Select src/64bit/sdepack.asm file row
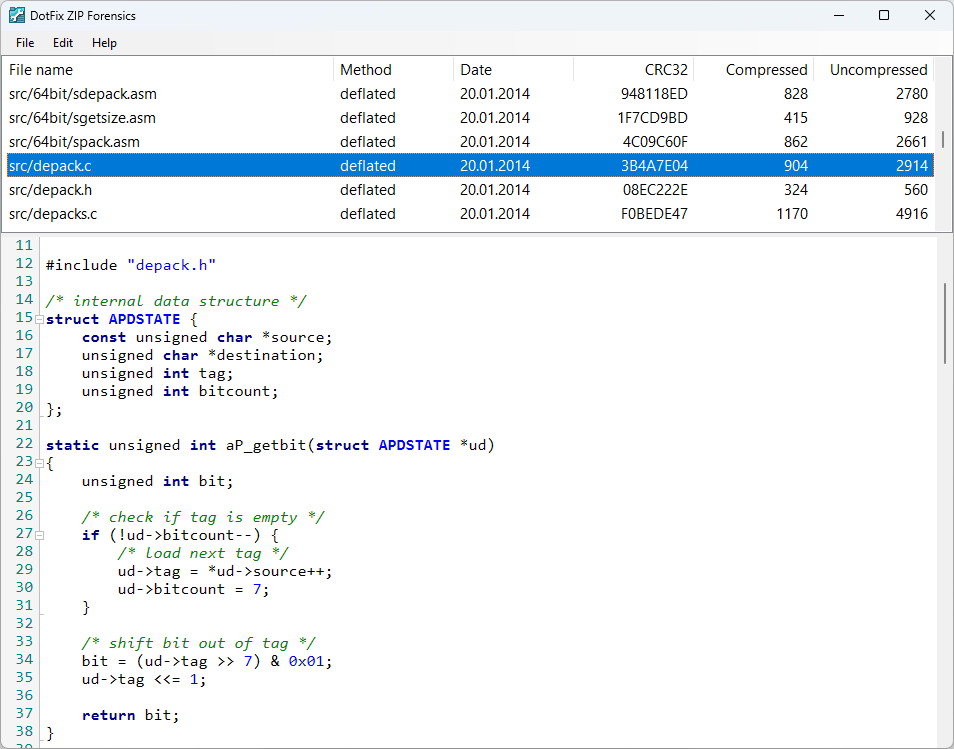This screenshot has height=749, width=954. (x=470, y=94)
